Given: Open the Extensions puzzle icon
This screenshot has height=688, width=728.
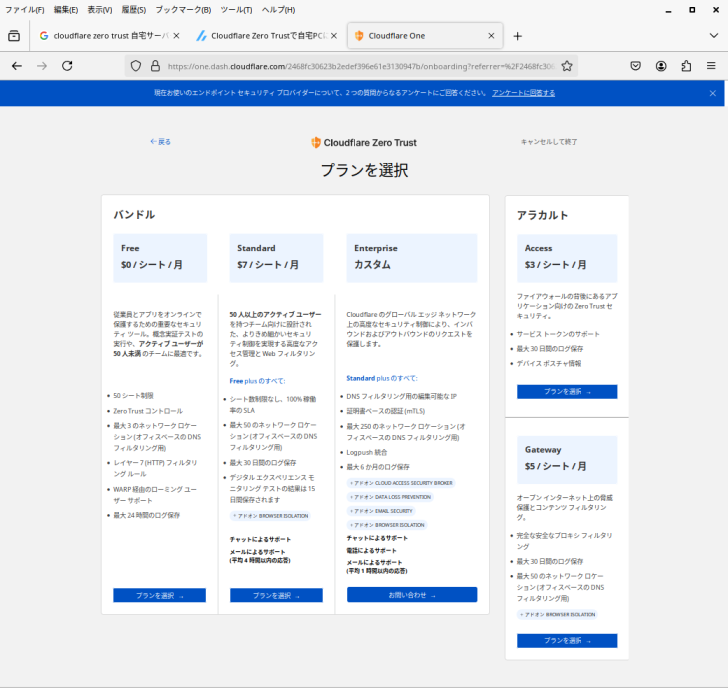Looking at the screenshot, I should [x=686, y=66].
